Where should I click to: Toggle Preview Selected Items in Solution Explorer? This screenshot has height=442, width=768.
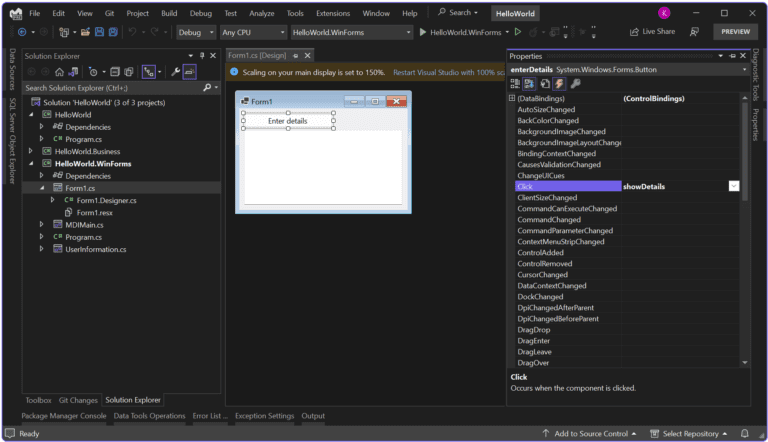(x=190, y=72)
